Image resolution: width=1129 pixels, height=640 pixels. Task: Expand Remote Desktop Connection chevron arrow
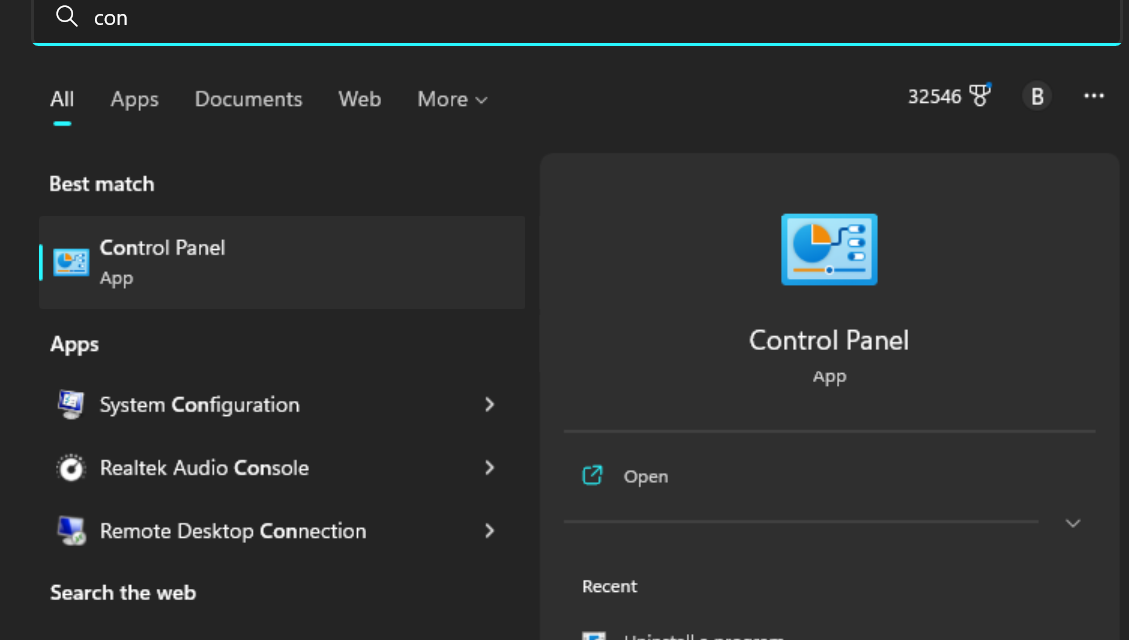[x=489, y=531]
